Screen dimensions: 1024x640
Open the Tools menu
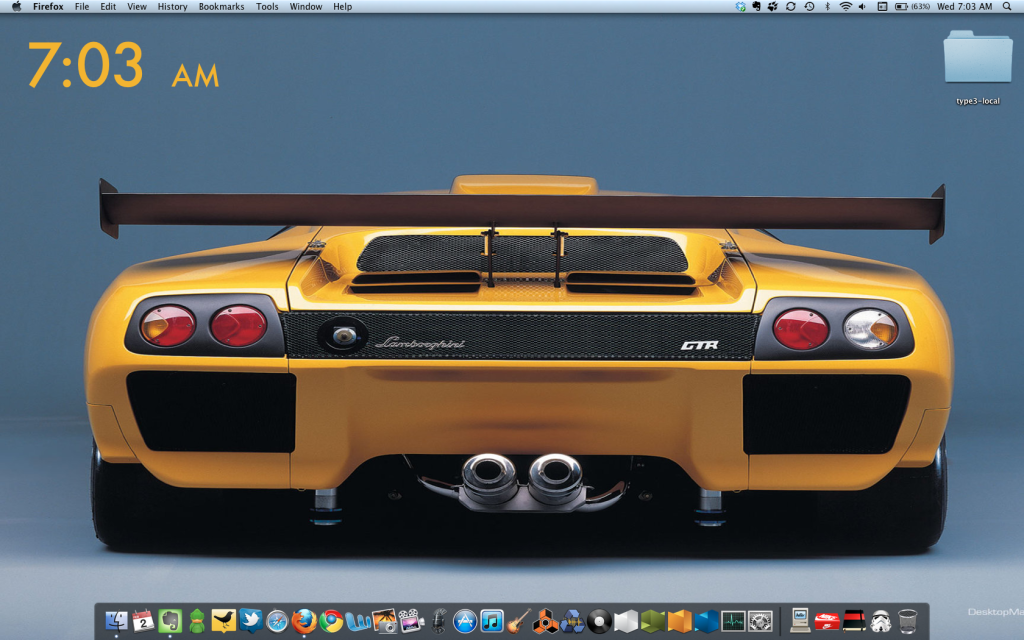point(267,7)
